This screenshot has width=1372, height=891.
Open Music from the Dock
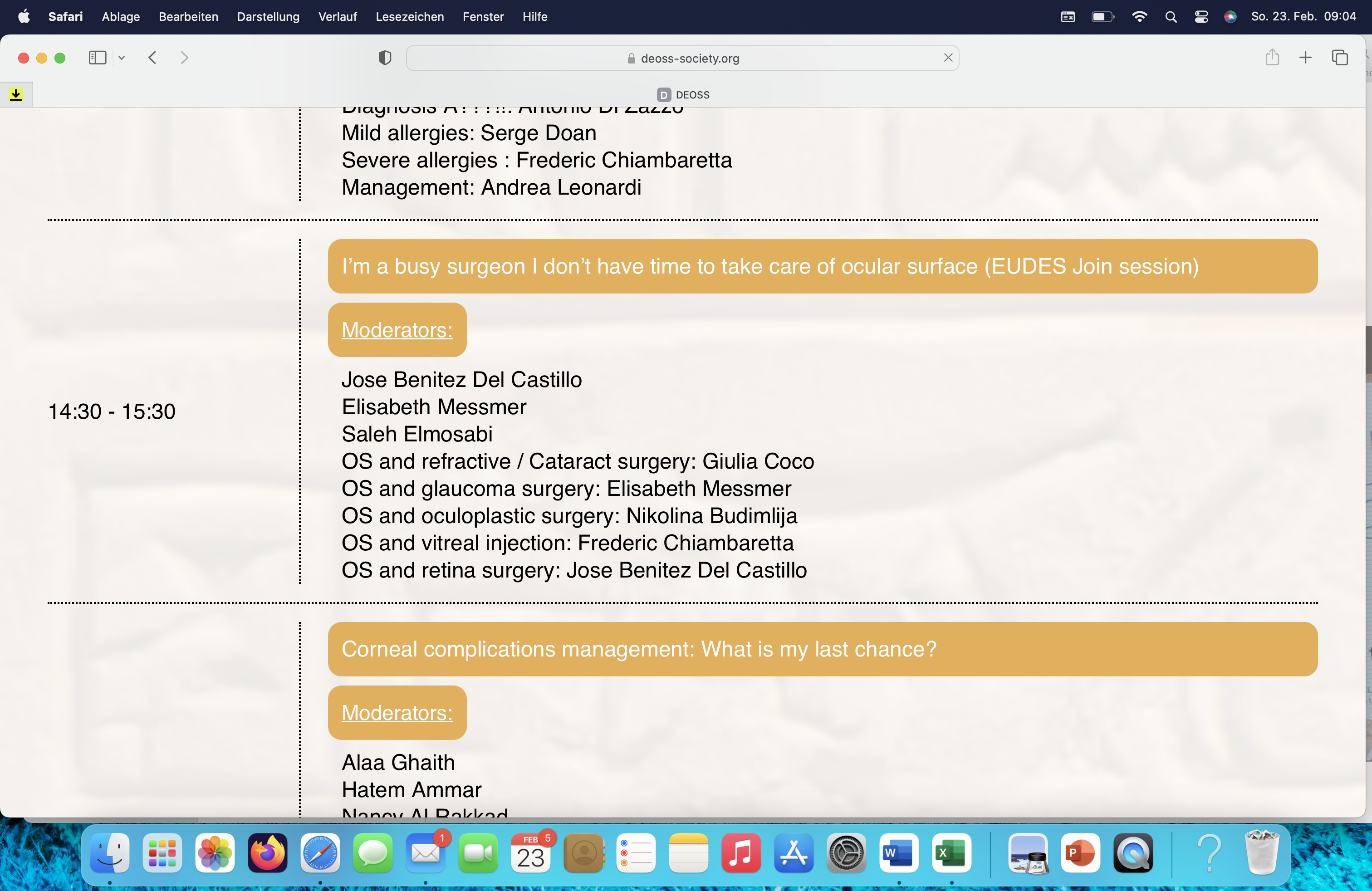point(741,852)
